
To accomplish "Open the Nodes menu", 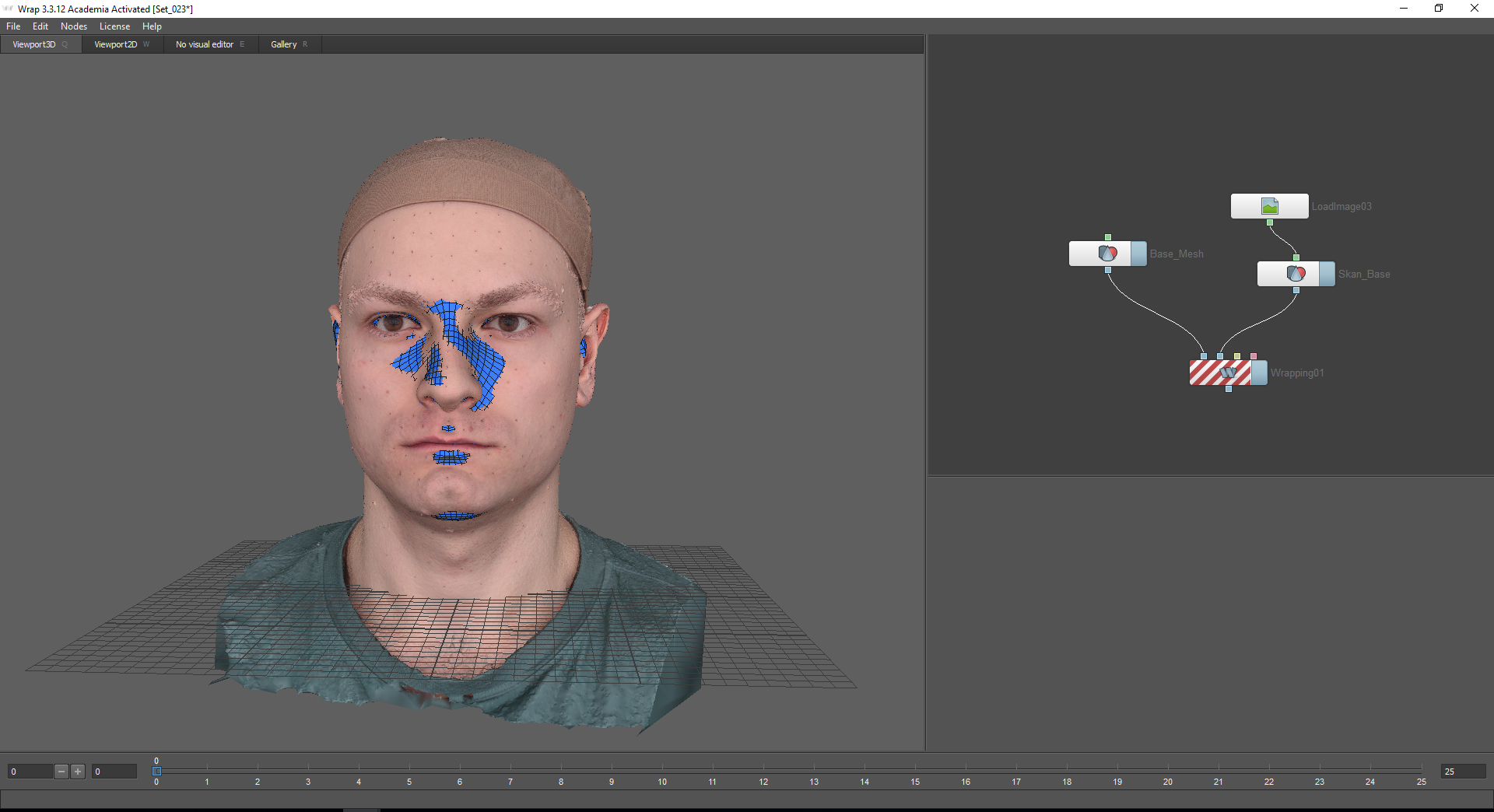I will [x=74, y=26].
